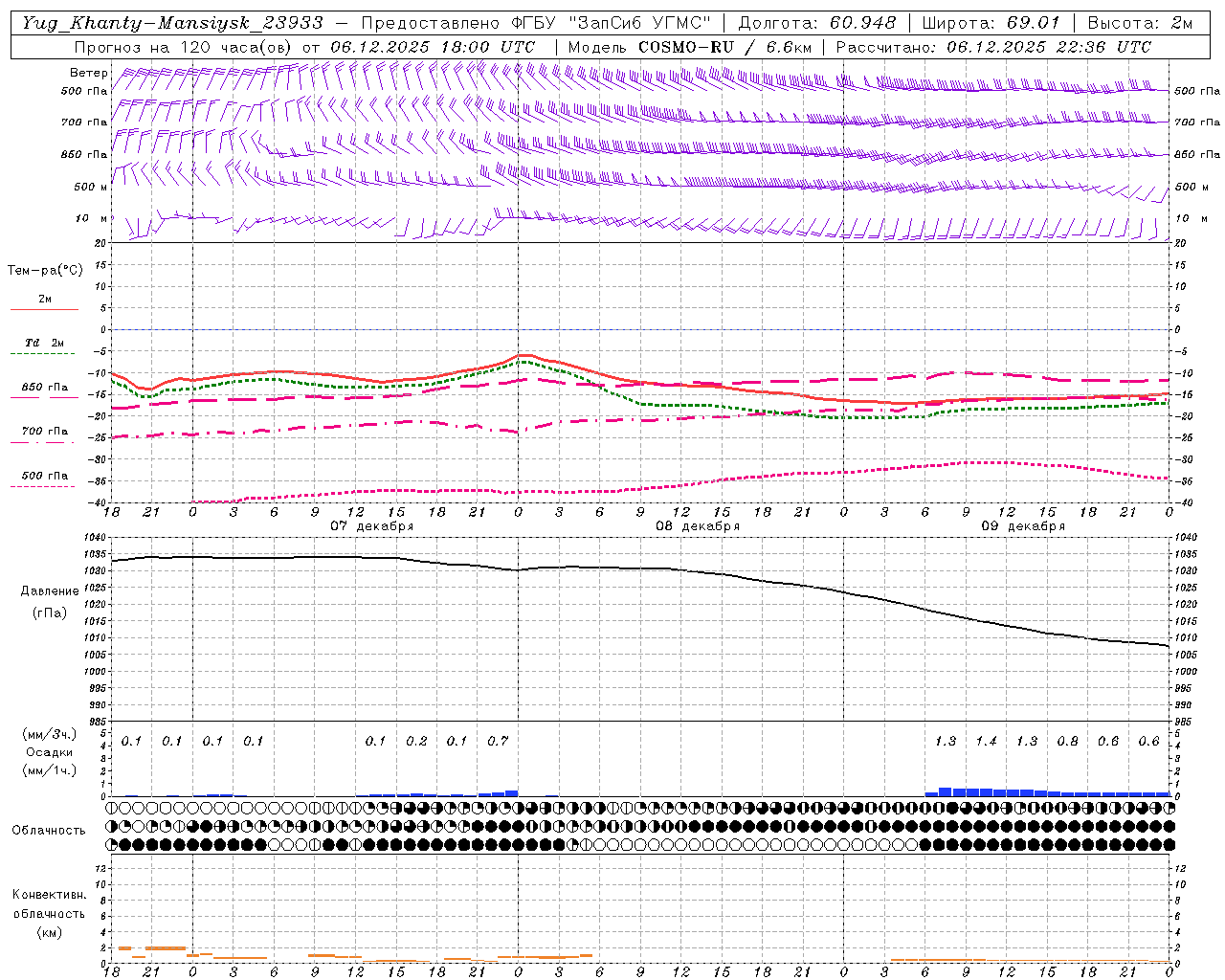The height and width of the screenshot is (980, 1225).
Task: Click the '500 гПа' temperature legend entry
Action: coord(45,476)
